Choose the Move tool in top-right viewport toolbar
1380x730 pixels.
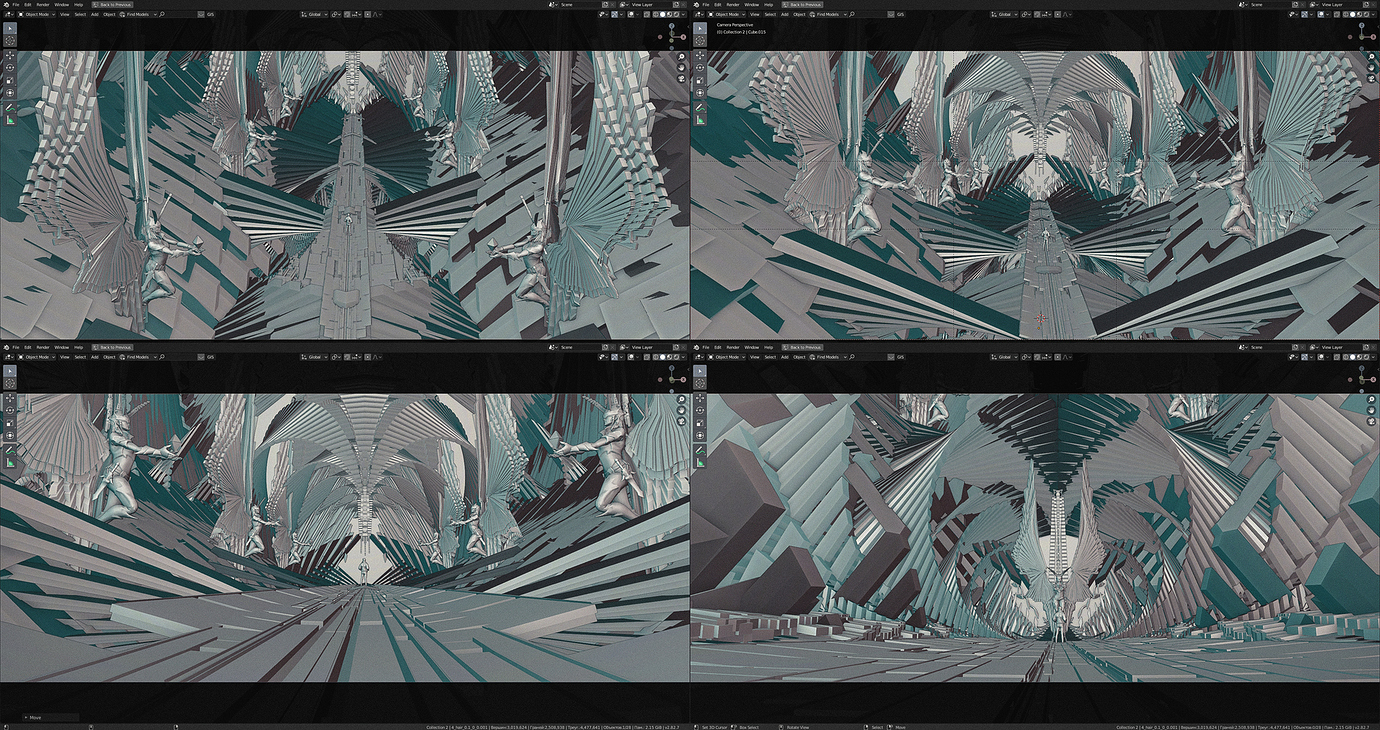point(700,55)
